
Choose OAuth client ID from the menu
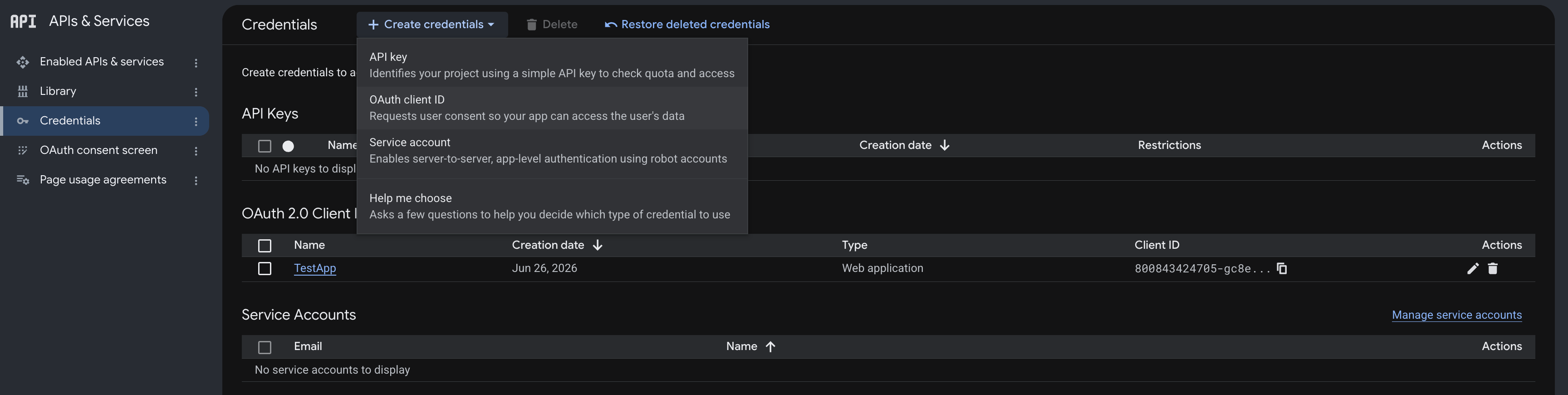(x=552, y=108)
